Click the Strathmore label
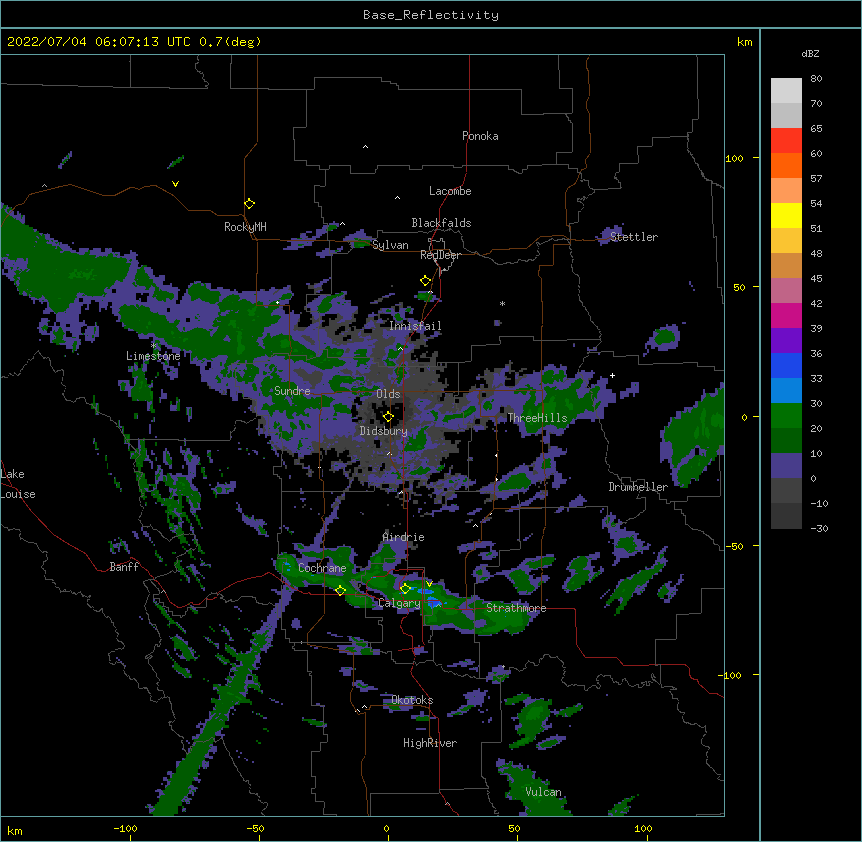 coord(516,608)
